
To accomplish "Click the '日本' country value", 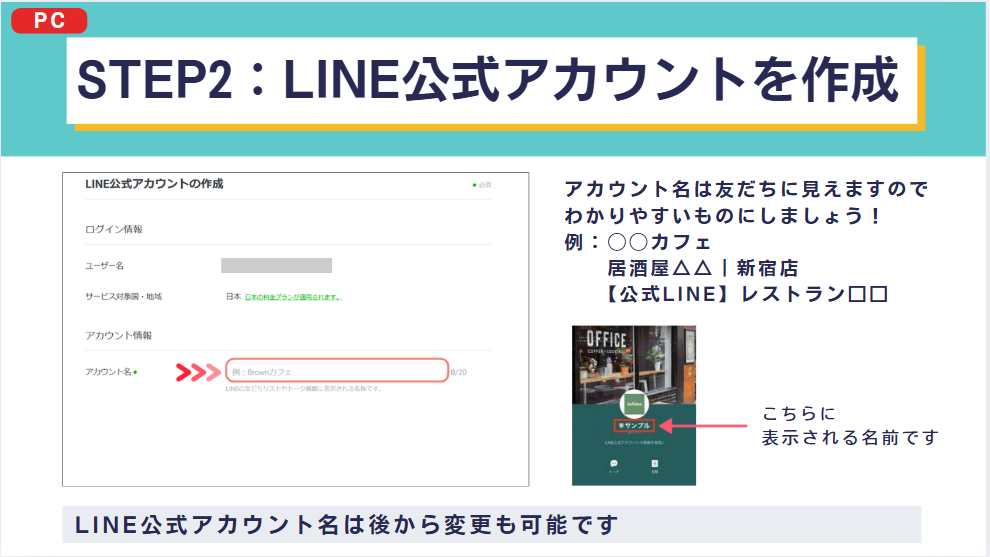I will [x=234, y=297].
